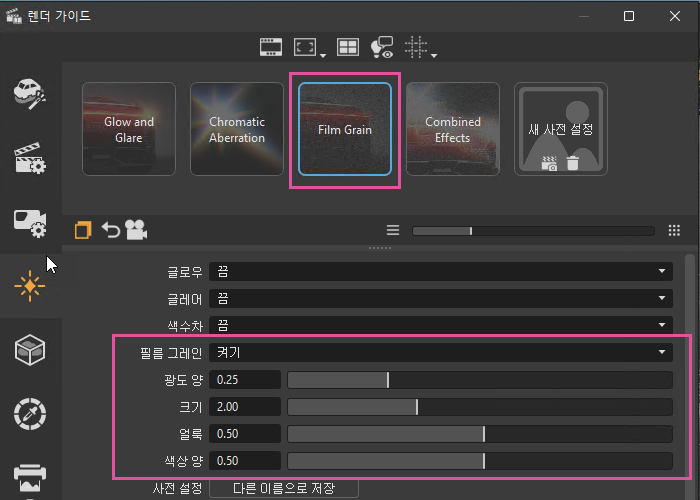Open the car with brush sidebar section
This screenshot has height=500, width=700.
point(30,94)
